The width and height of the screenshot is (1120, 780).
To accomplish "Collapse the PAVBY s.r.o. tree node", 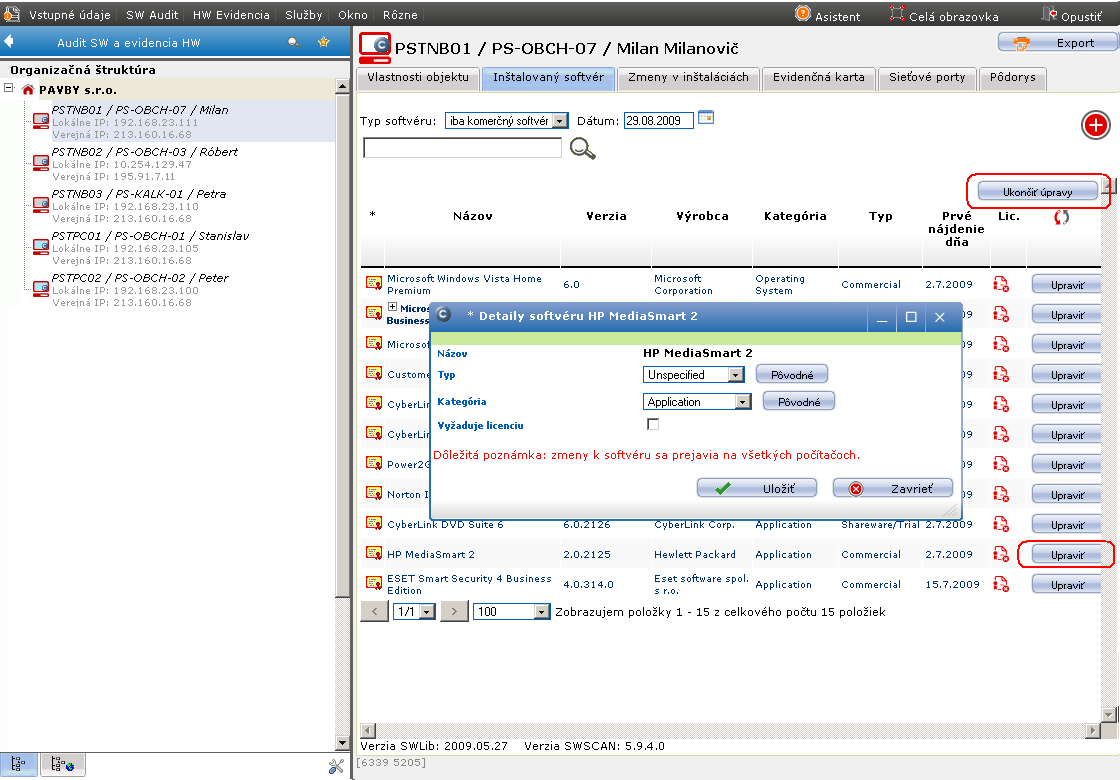I will 9,88.
